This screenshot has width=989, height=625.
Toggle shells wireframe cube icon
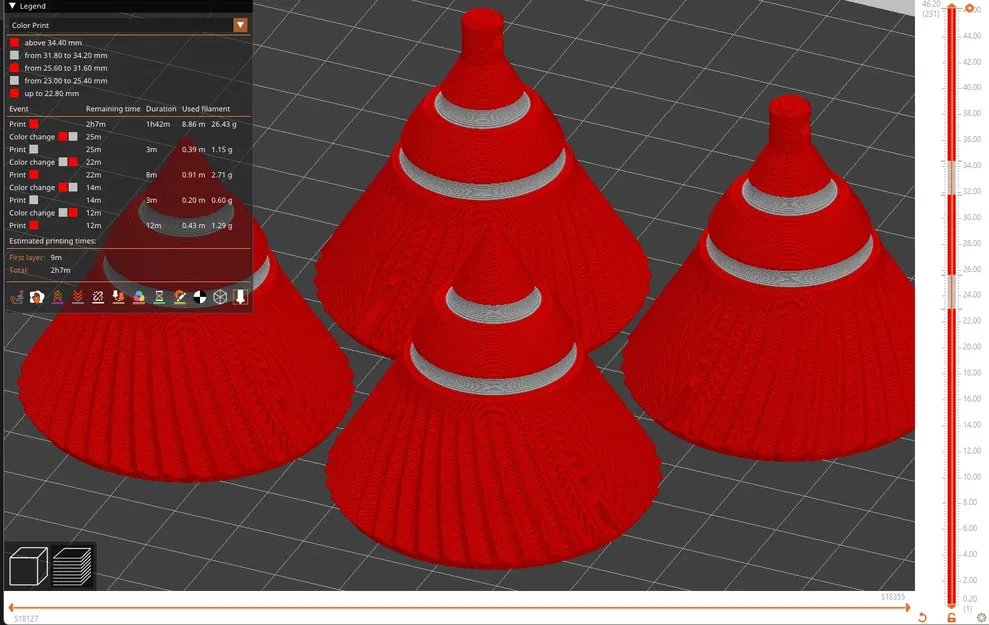[x=219, y=296]
